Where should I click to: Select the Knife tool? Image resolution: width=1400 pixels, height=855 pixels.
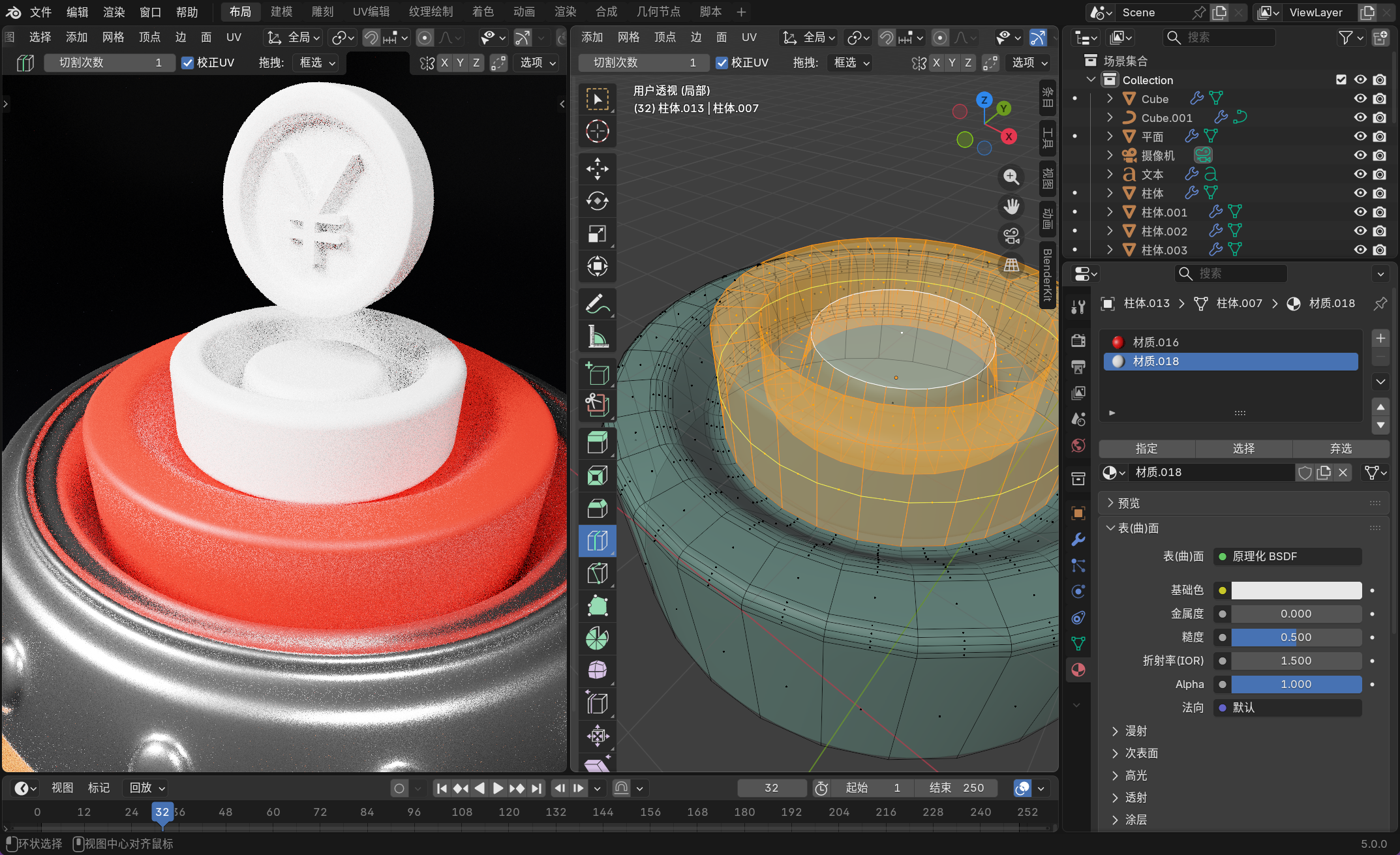(x=597, y=573)
